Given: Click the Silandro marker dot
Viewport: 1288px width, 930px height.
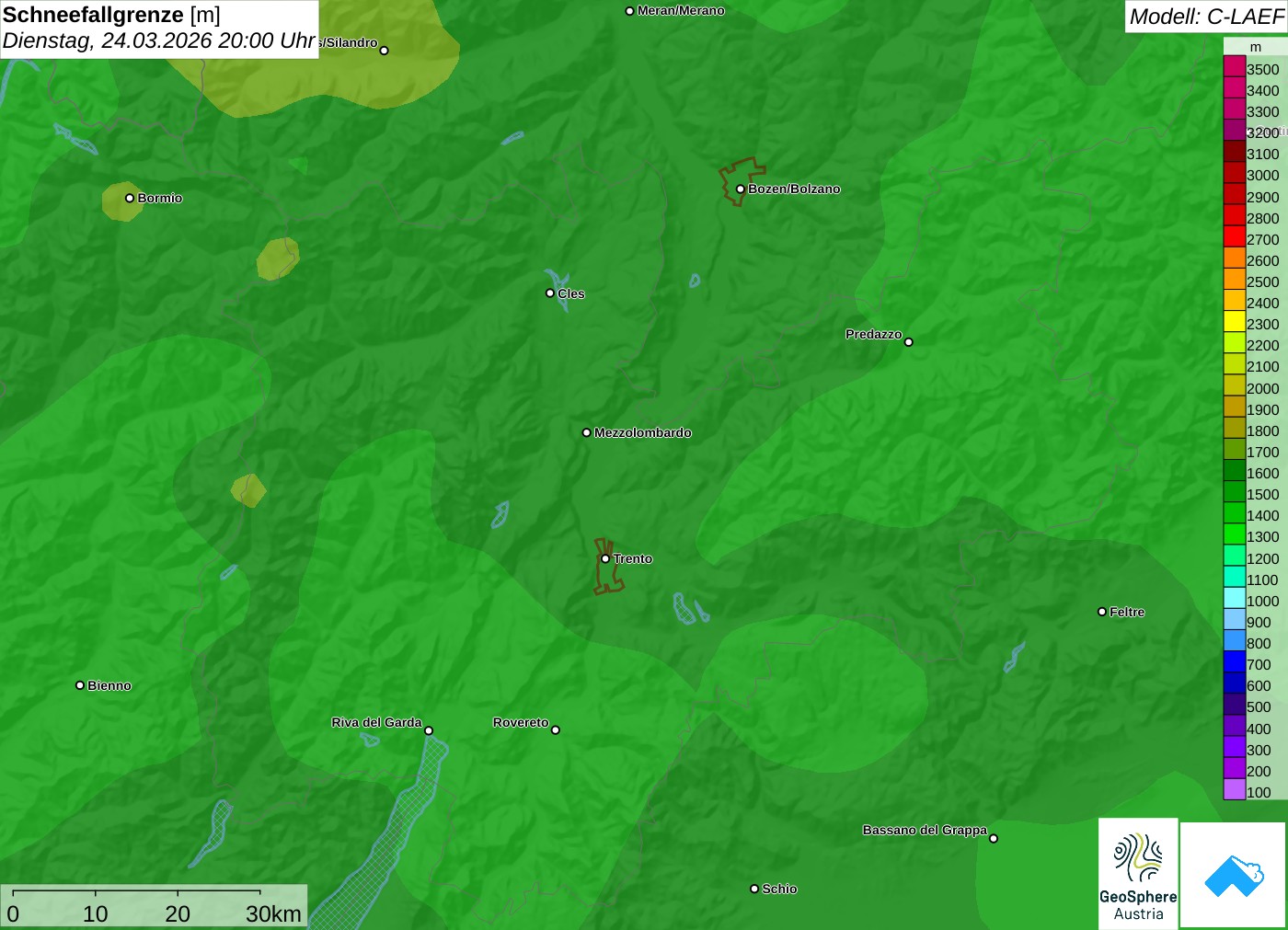Looking at the screenshot, I should [385, 51].
